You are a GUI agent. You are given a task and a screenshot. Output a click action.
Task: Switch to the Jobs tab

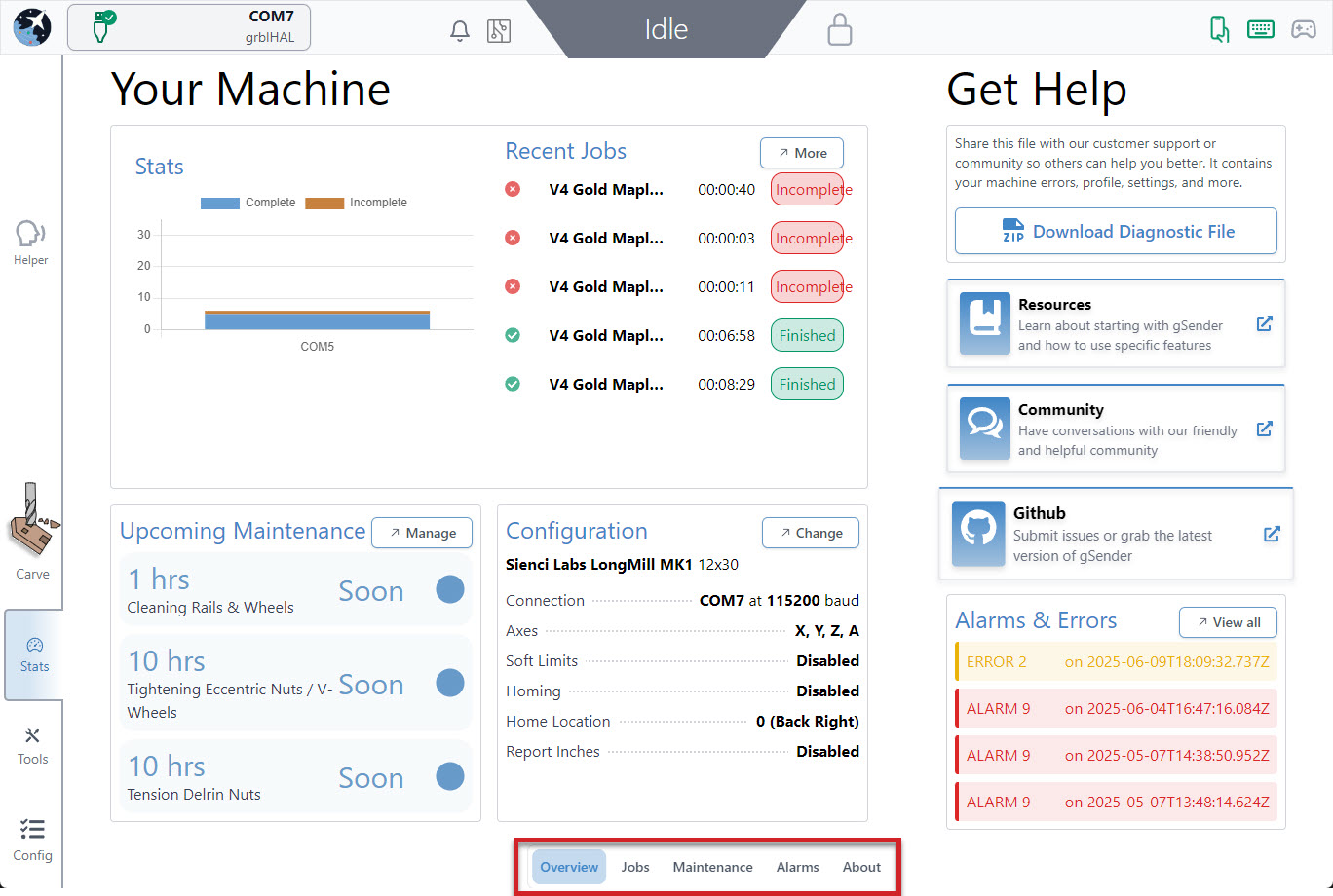coord(635,867)
